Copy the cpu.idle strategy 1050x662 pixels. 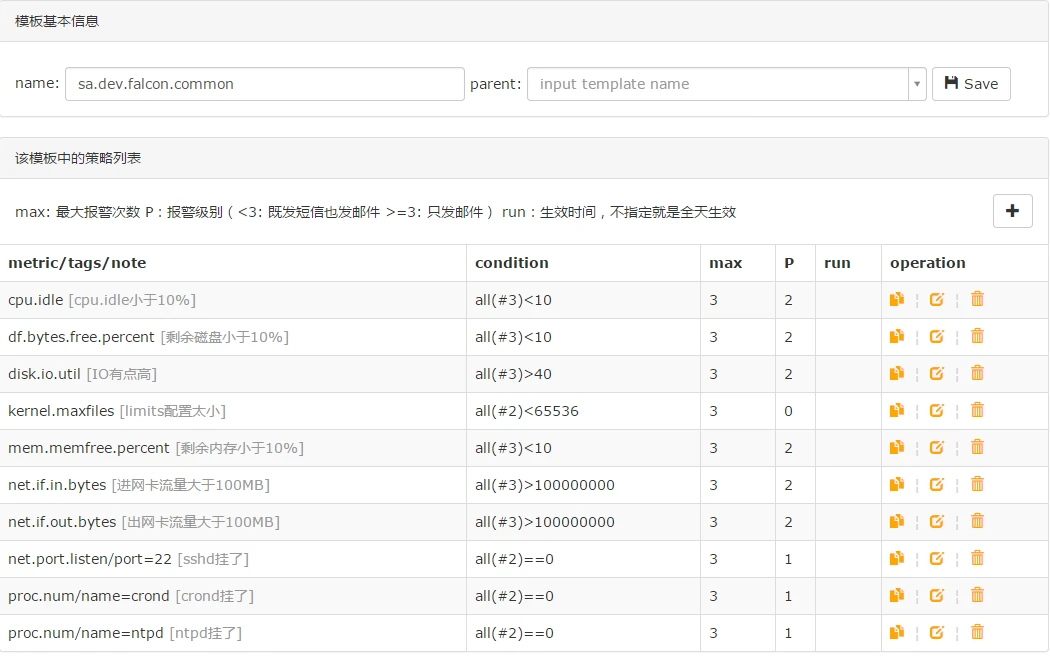pos(897,299)
